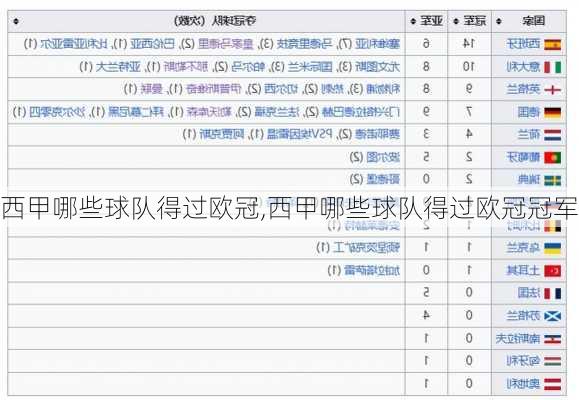Open the 巴伦西亚 team link
Image resolution: width=579 pixels, height=400 pixels.
pyautogui.click(x=153, y=44)
